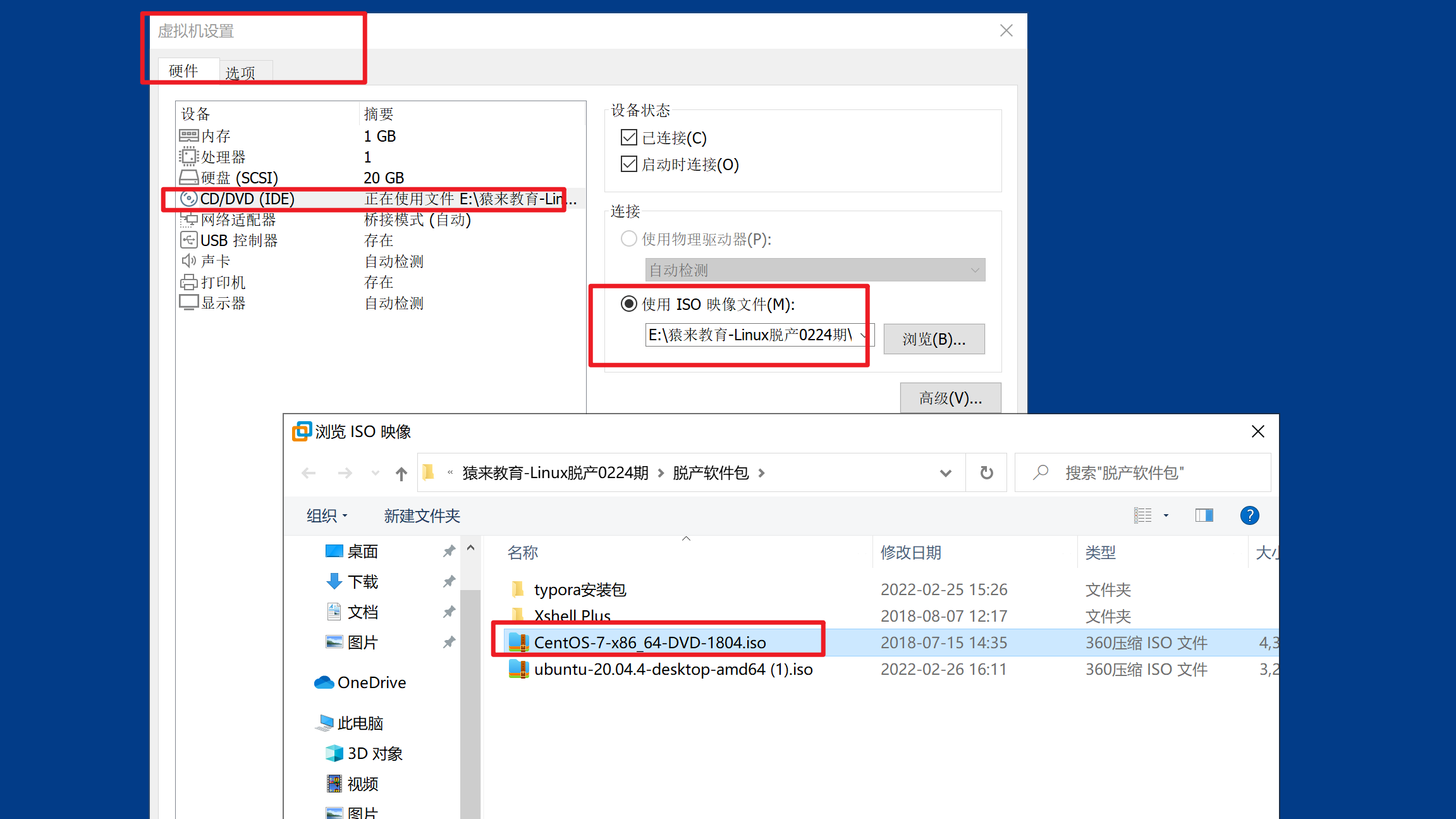This screenshot has width=1456, height=819.
Task: Click 高级(V)... advanced button
Action: coord(950,398)
